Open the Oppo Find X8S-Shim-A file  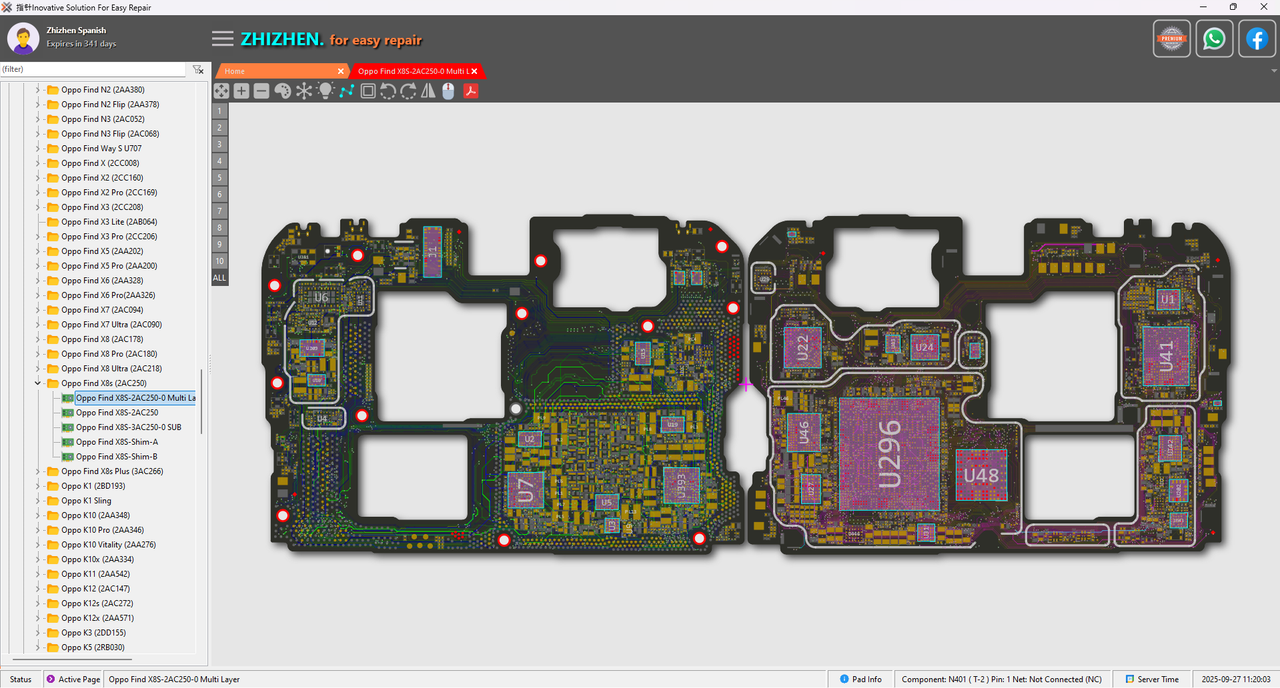117,442
